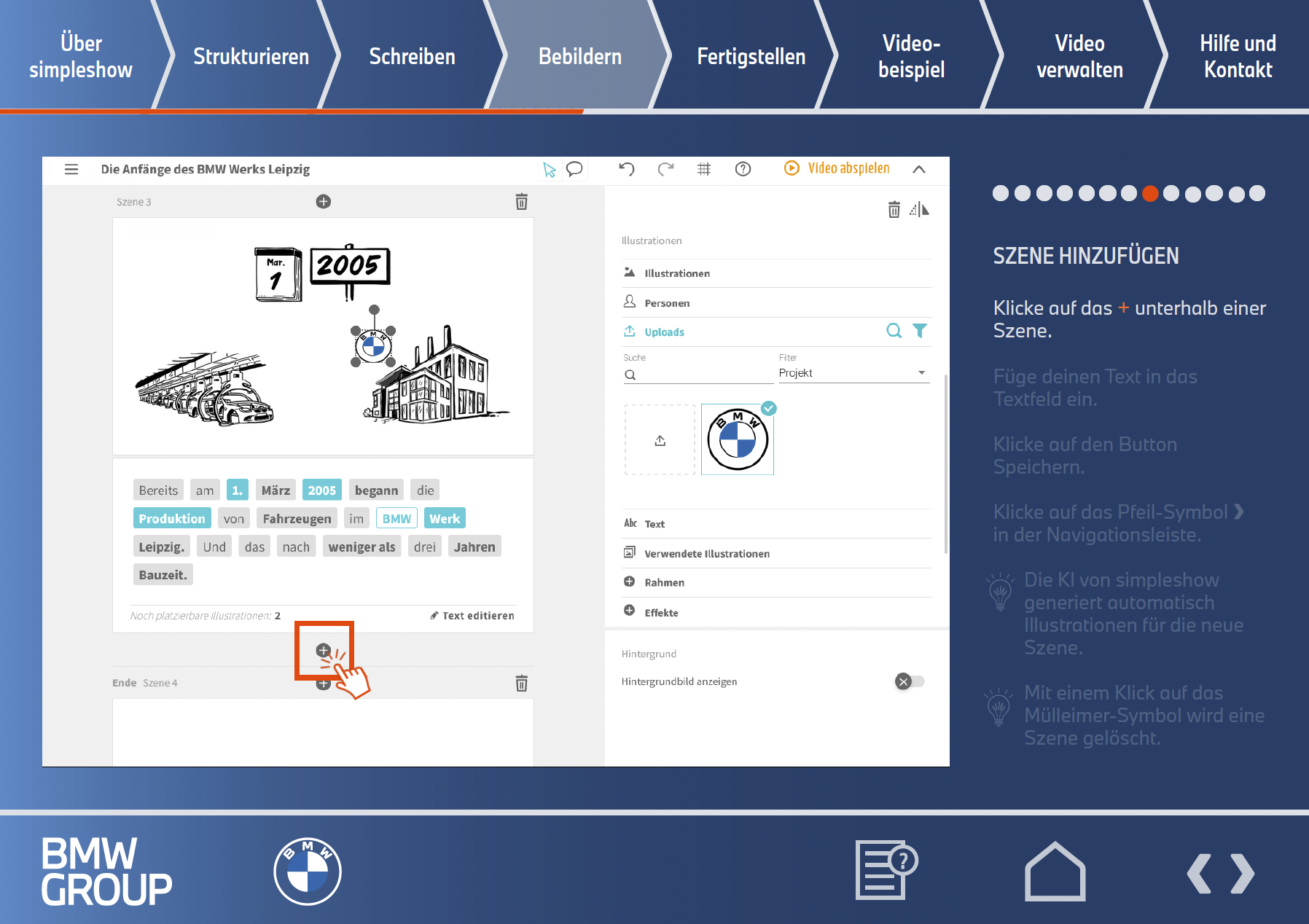Click the undo arrow icon
1309x924 pixels.
(626, 169)
